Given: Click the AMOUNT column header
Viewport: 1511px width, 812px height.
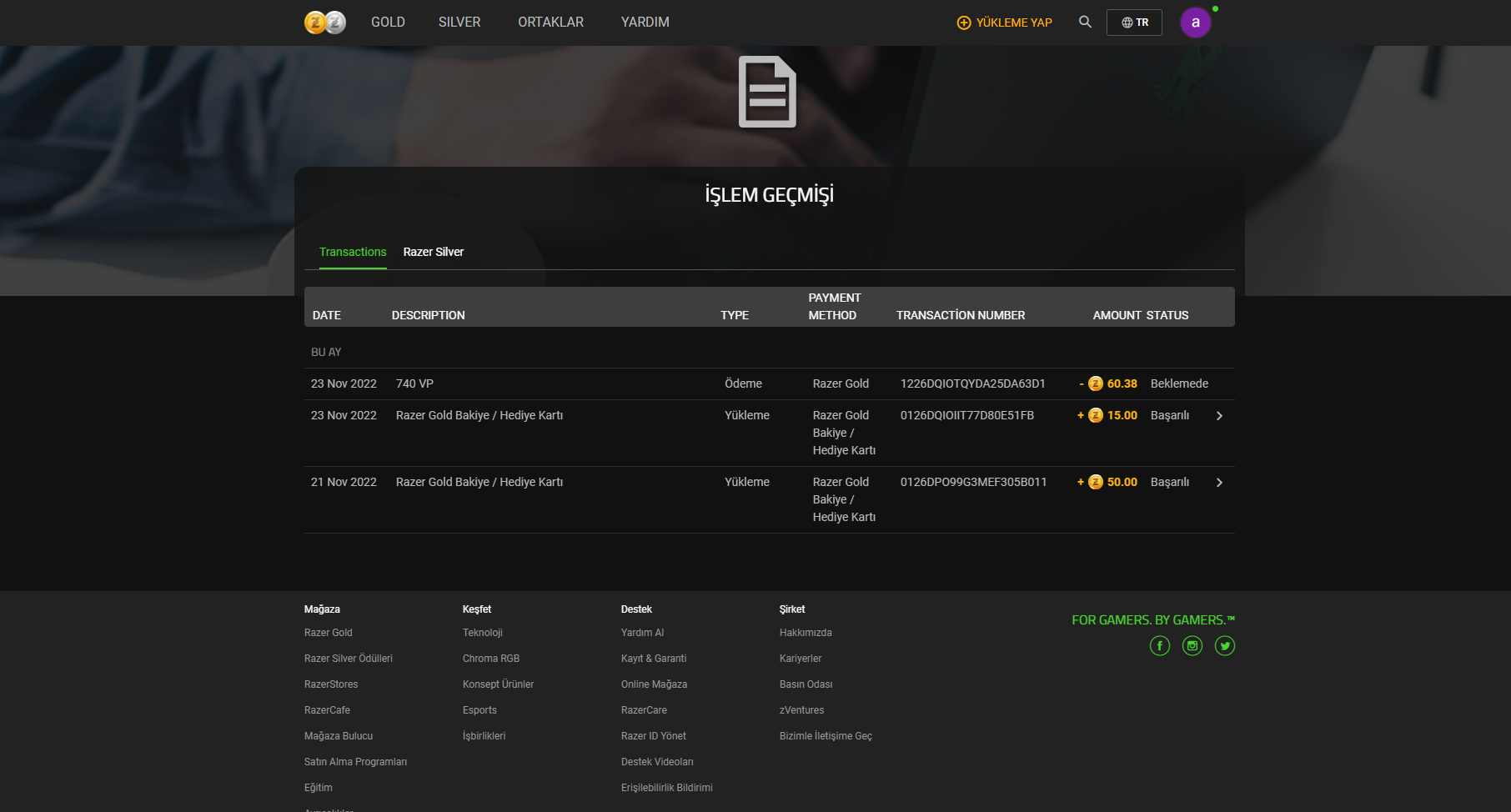Looking at the screenshot, I should tap(1117, 315).
